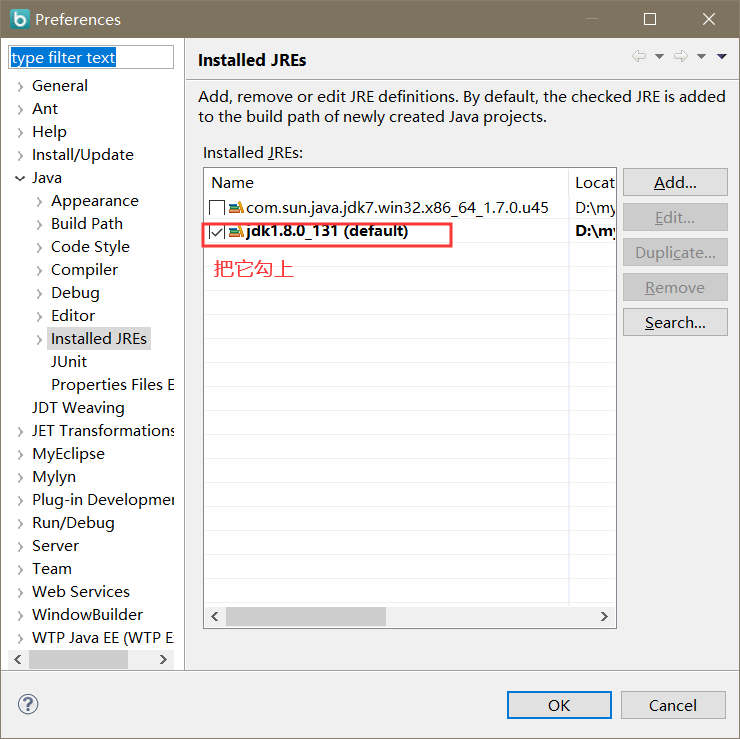Expand the Ant tree node

click(20, 109)
